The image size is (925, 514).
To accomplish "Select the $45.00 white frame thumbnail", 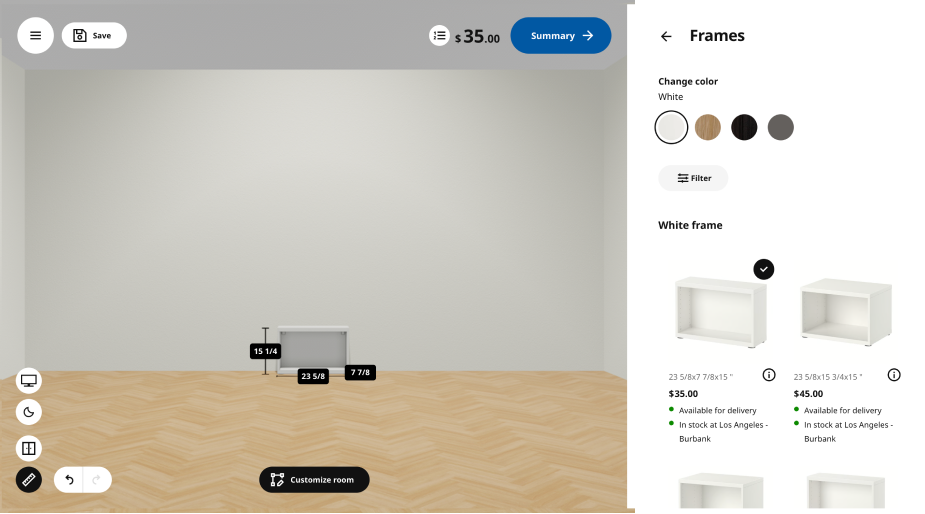I will (x=846, y=313).
